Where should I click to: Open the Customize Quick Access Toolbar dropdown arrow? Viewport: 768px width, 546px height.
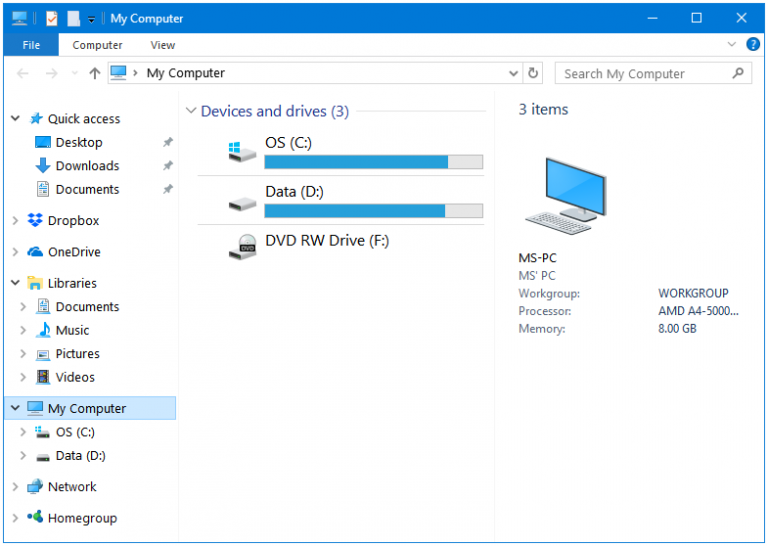click(91, 20)
